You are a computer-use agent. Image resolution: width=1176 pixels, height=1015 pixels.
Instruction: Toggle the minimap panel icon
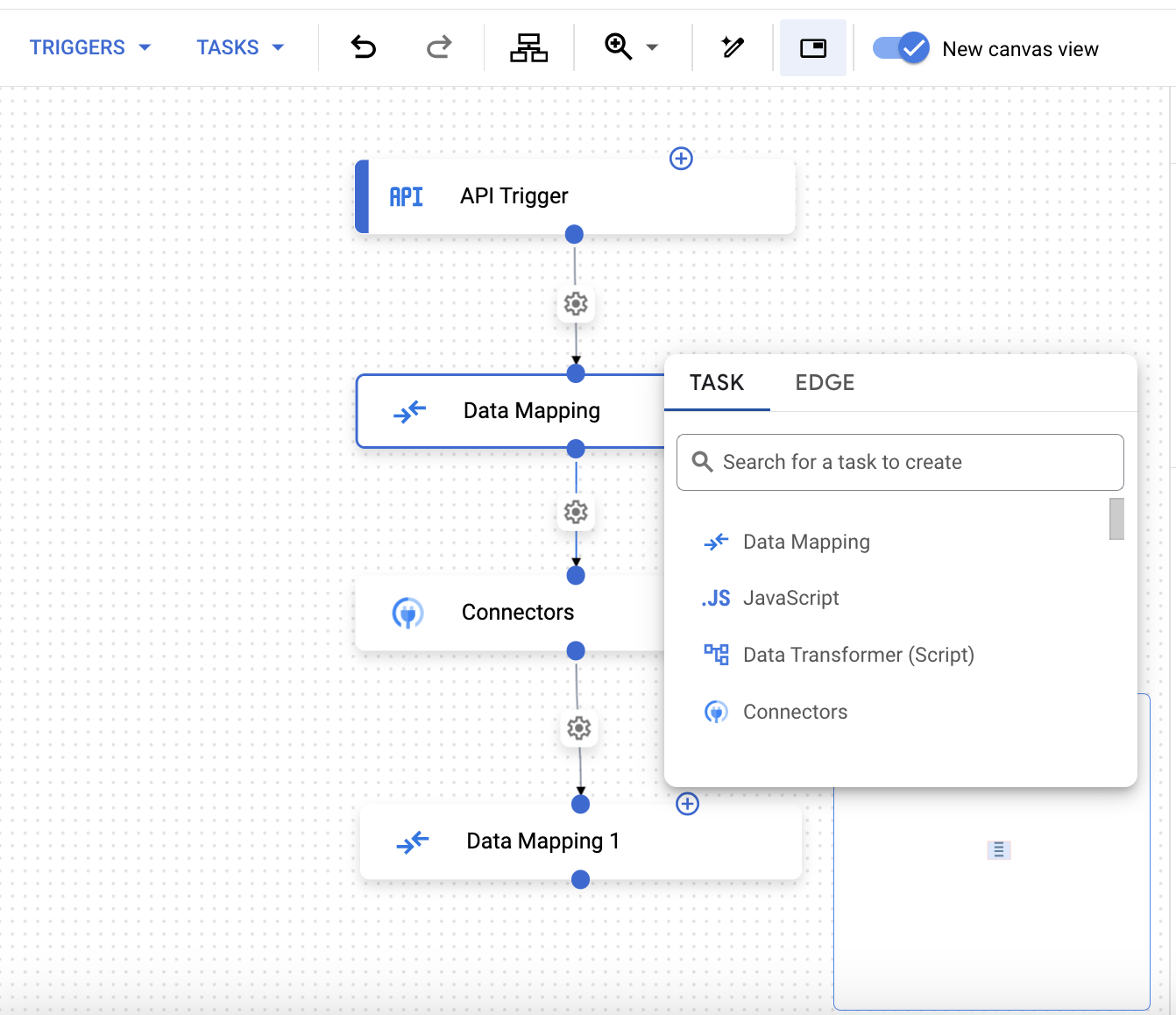tap(813, 47)
